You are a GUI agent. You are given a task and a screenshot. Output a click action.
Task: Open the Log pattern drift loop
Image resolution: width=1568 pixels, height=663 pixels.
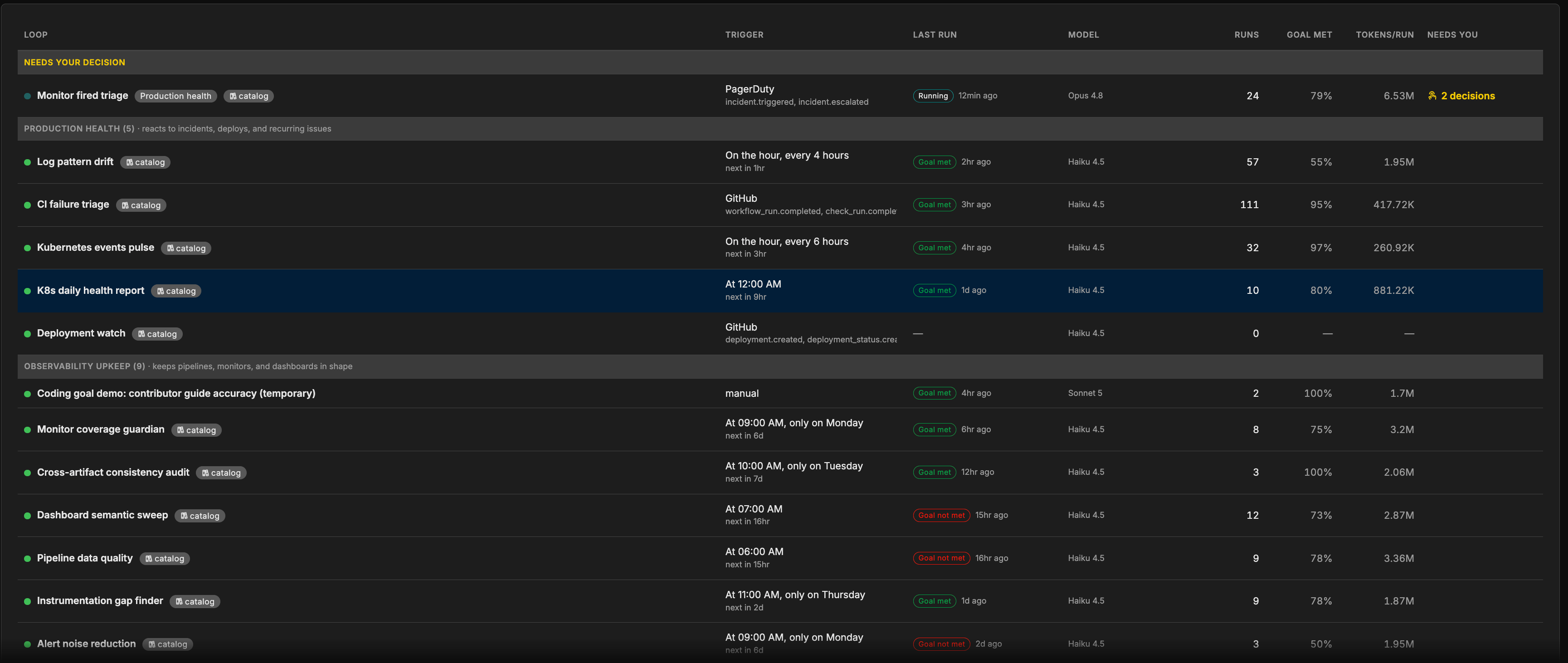tap(75, 162)
